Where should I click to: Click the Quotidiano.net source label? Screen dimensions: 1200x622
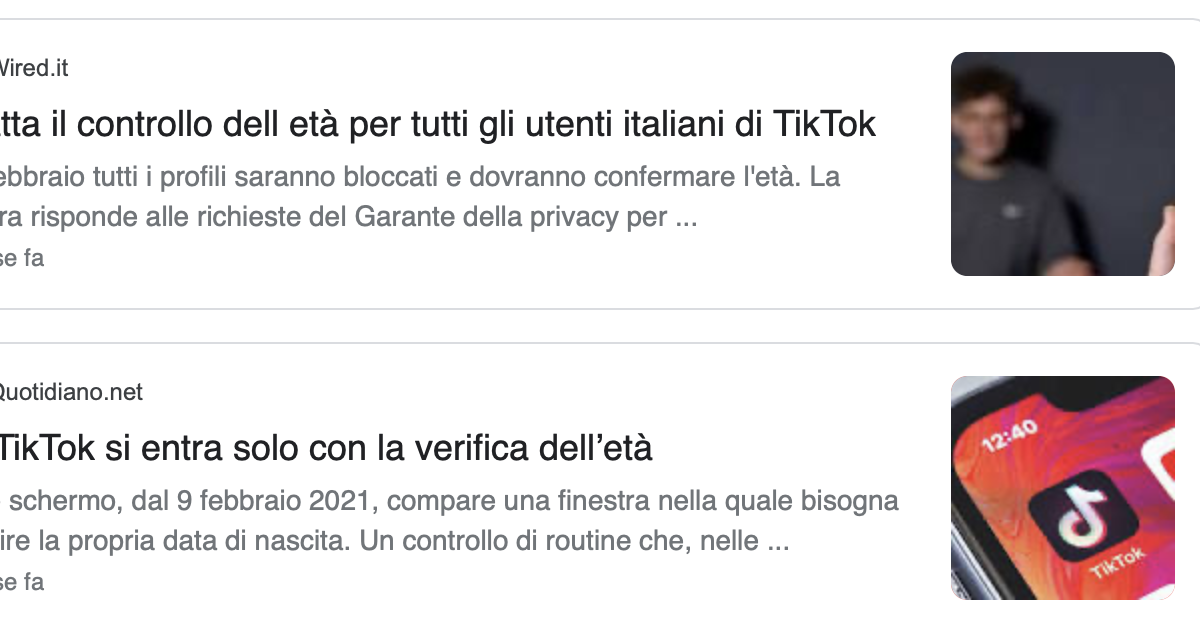click(x=71, y=393)
